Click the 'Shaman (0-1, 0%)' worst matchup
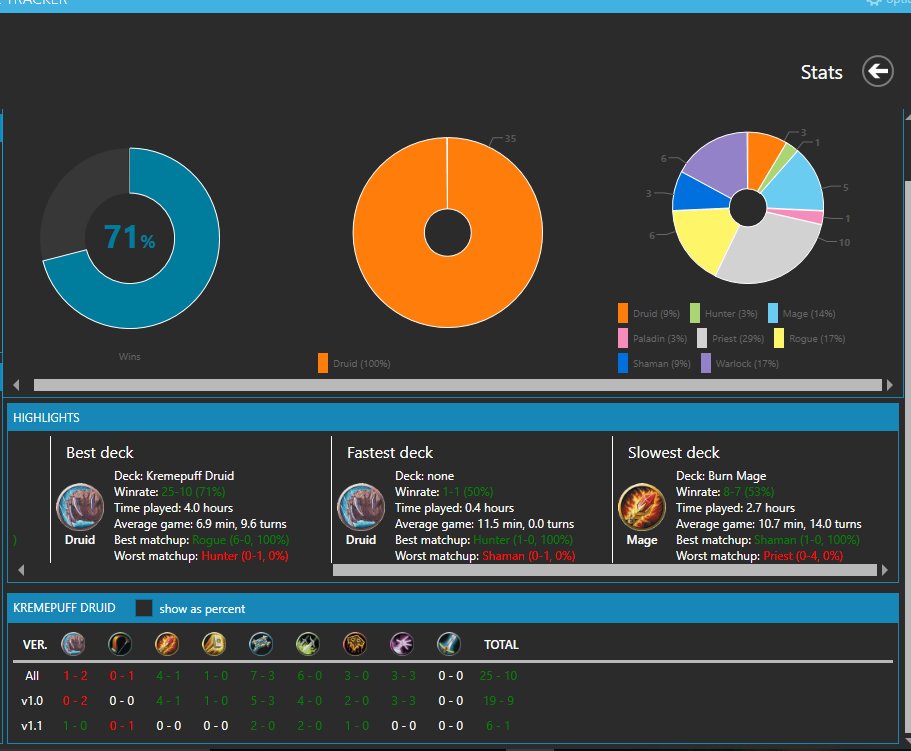The image size is (911, 751). (x=529, y=556)
